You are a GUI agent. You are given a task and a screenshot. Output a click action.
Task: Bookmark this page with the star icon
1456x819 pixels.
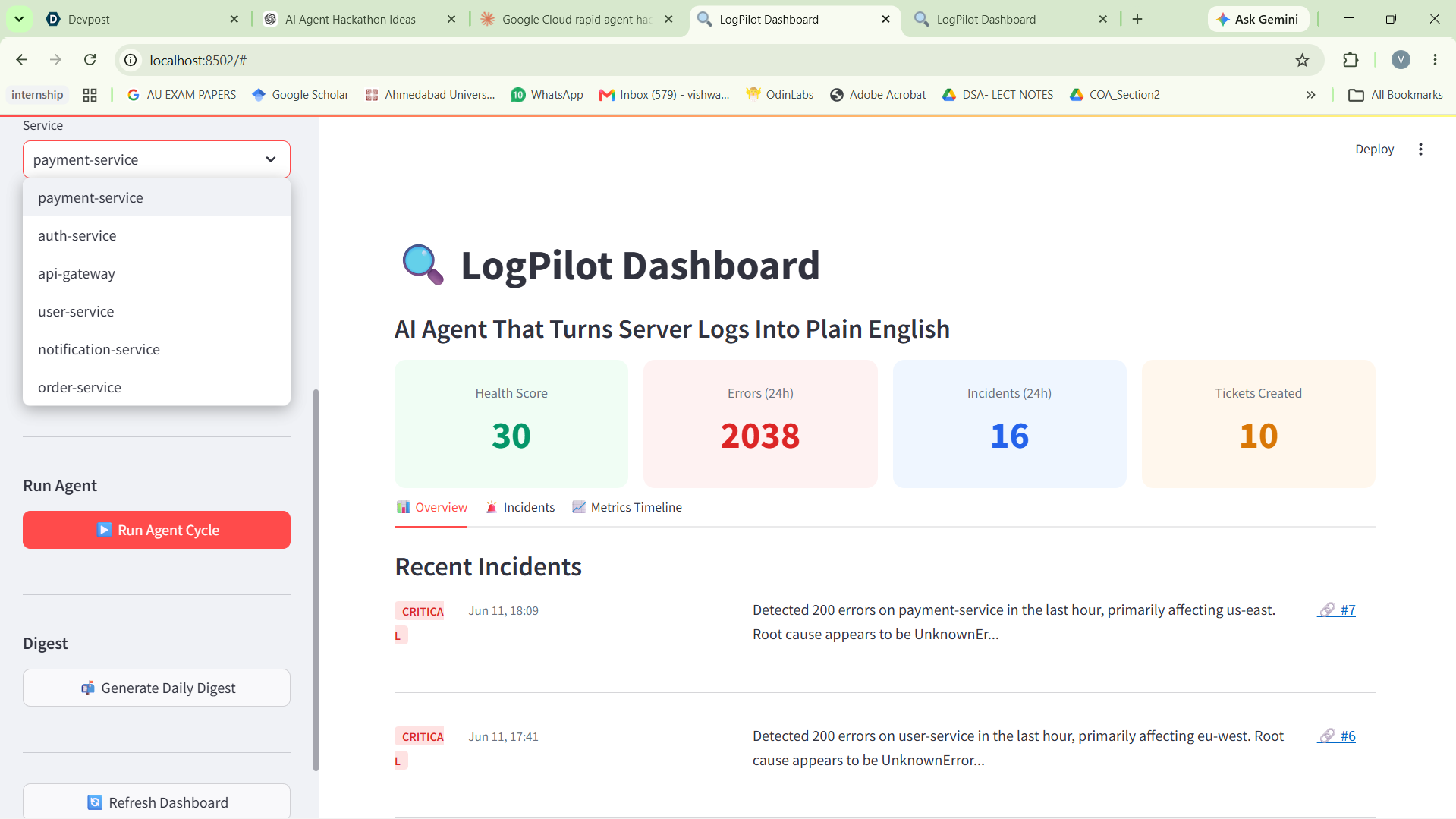click(x=1302, y=60)
